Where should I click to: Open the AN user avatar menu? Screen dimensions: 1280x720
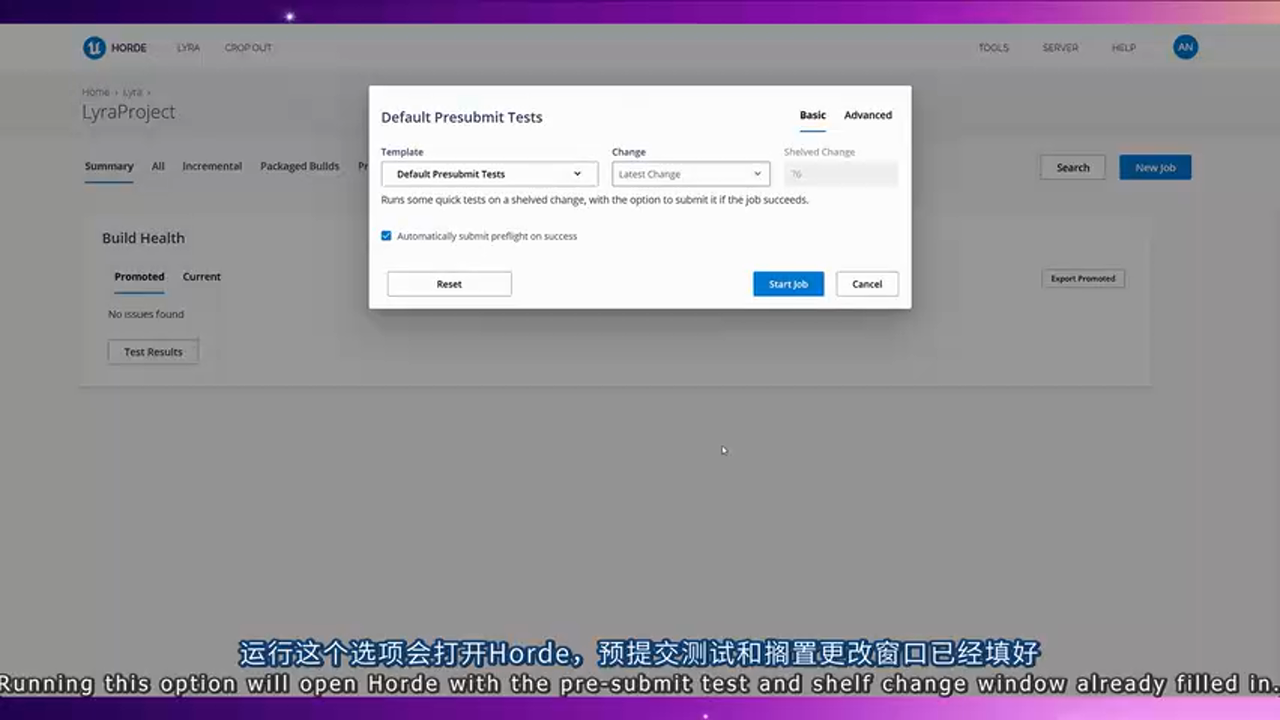tap(1185, 47)
